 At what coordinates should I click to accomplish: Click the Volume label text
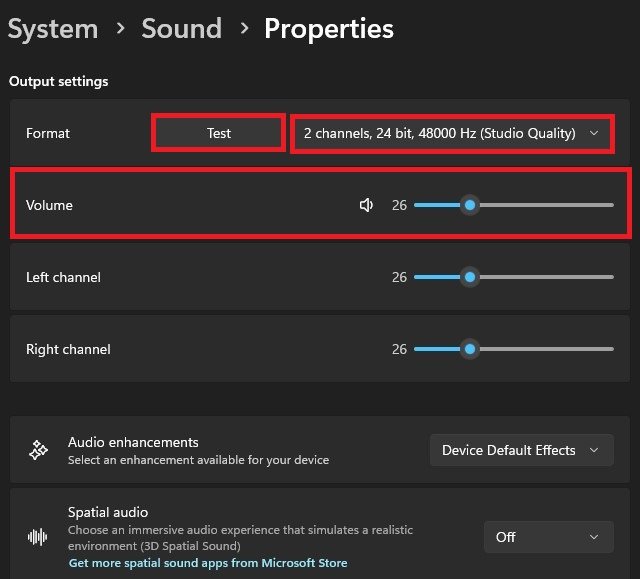pyautogui.click(x=49, y=205)
